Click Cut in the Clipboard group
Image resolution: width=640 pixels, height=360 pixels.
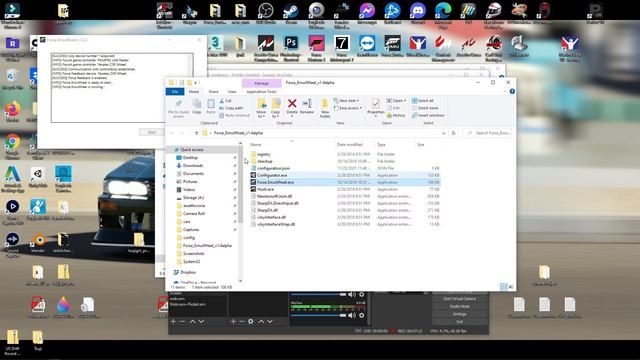click(x=225, y=100)
